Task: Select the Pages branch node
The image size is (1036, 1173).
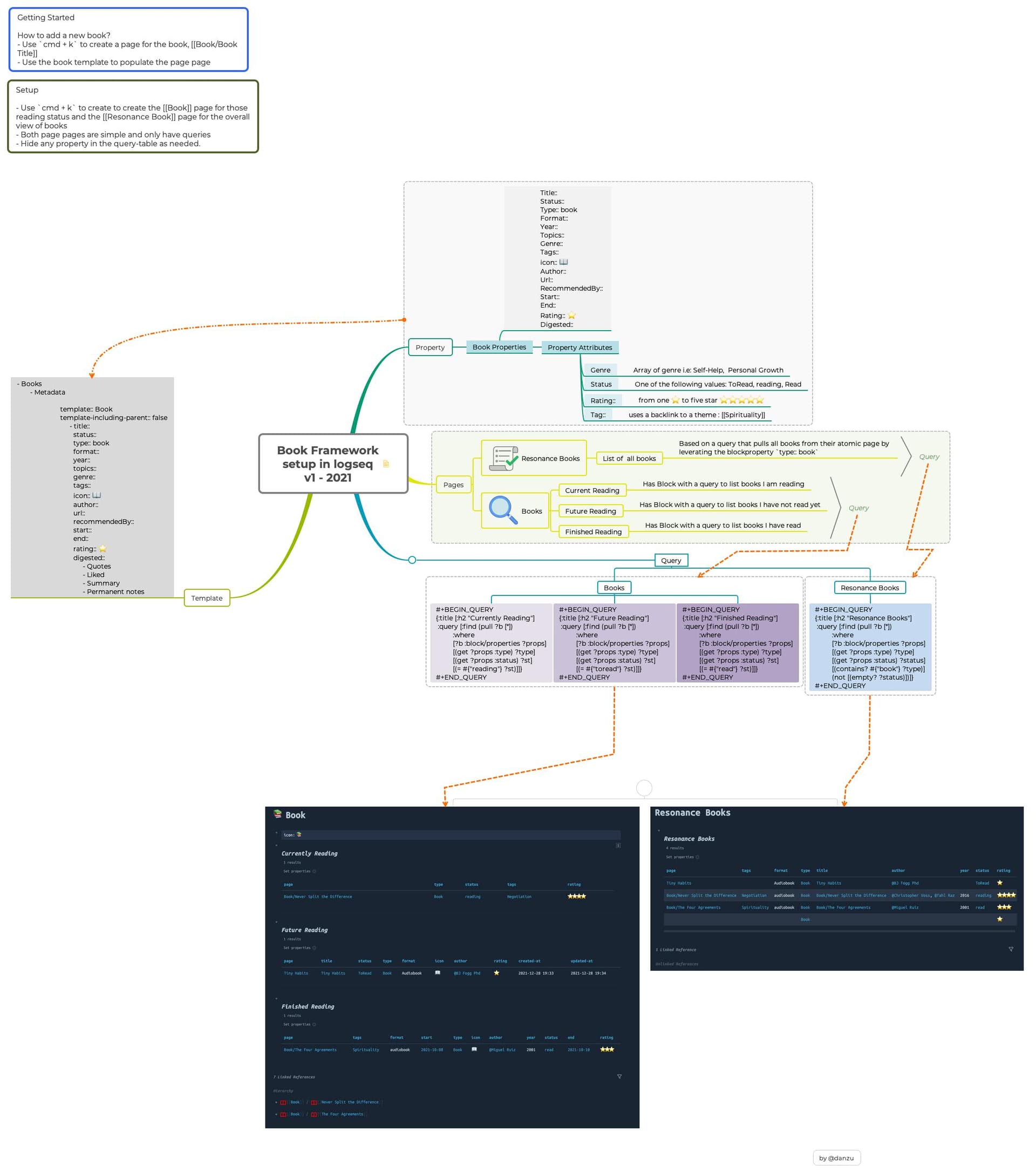Action: click(x=453, y=485)
